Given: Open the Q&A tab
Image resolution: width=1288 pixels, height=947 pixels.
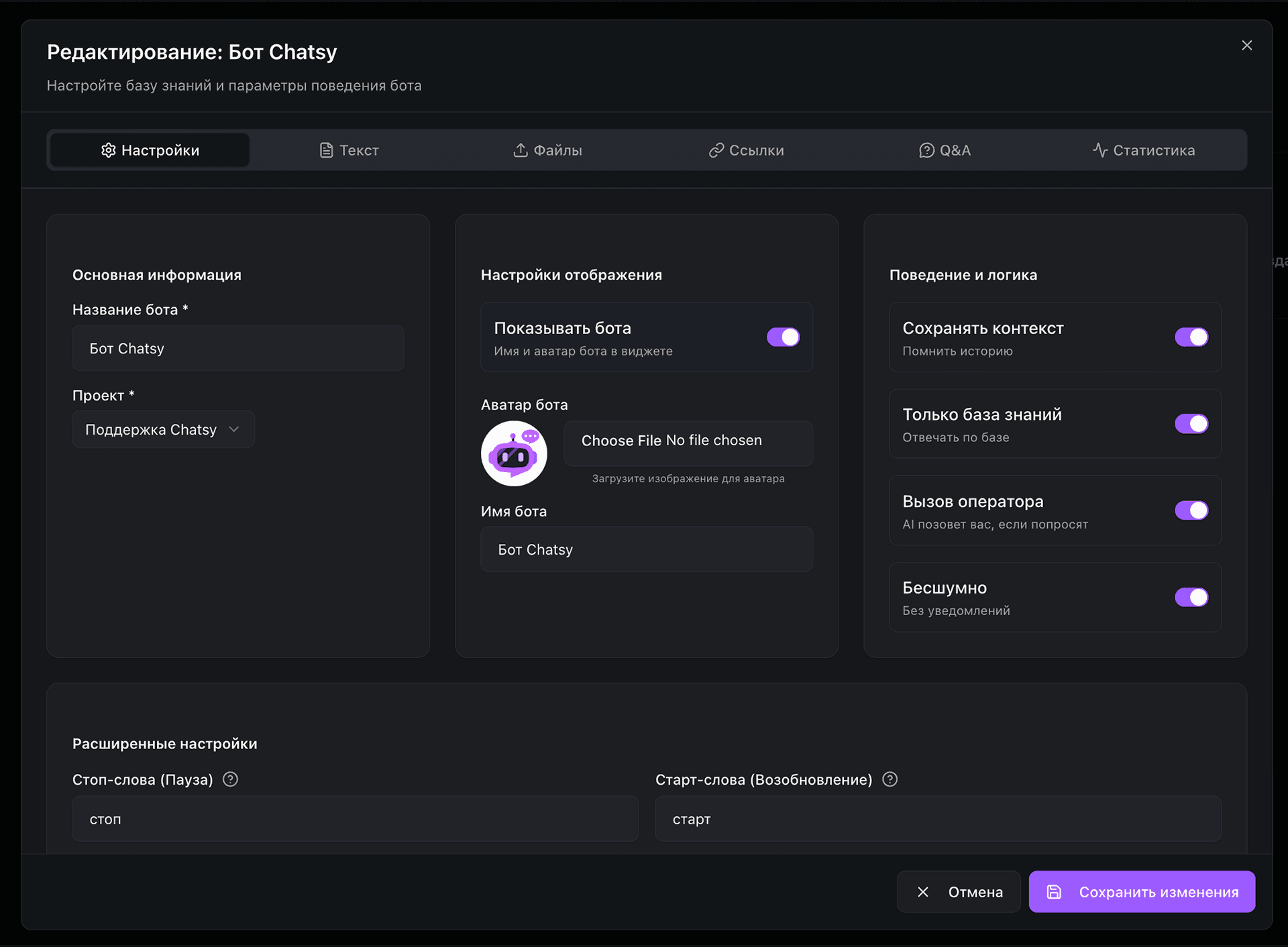Looking at the screenshot, I should click(x=945, y=150).
